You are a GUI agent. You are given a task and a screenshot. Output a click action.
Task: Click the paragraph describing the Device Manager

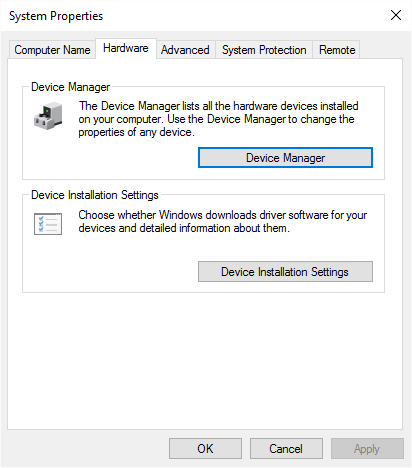coord(218,119)
